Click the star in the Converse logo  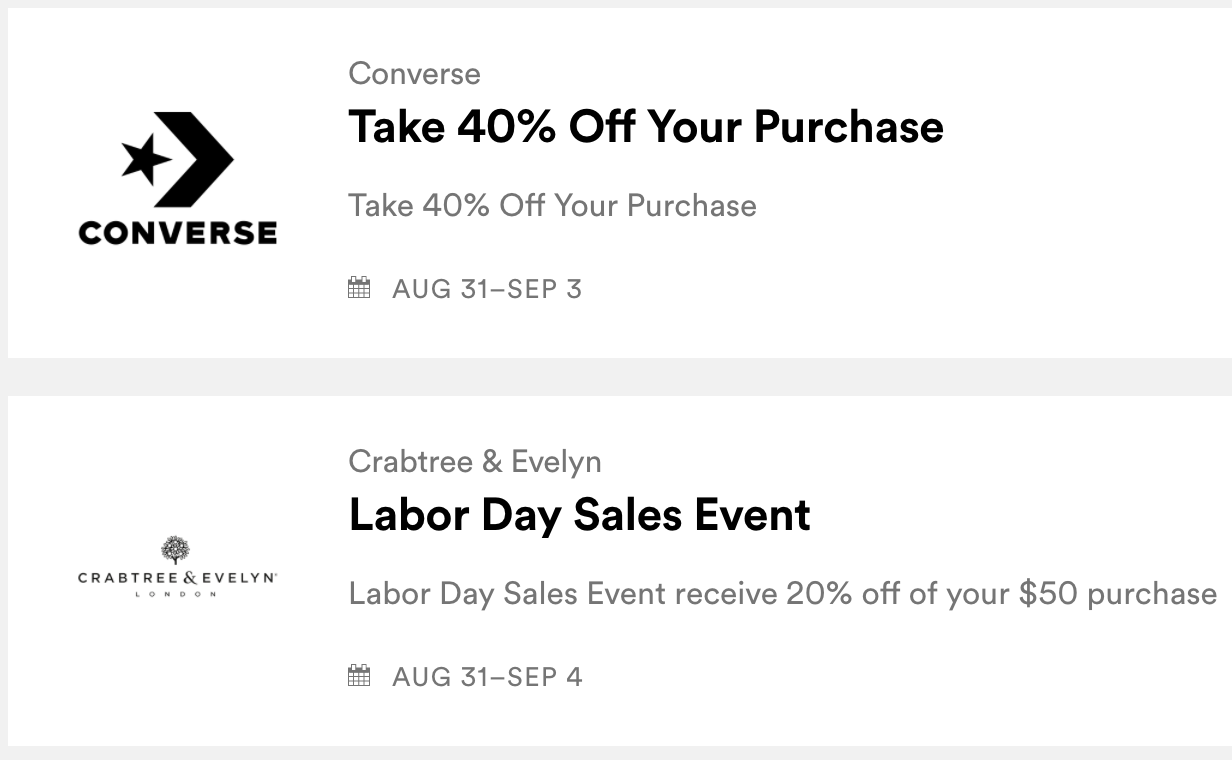coord(146,160)
